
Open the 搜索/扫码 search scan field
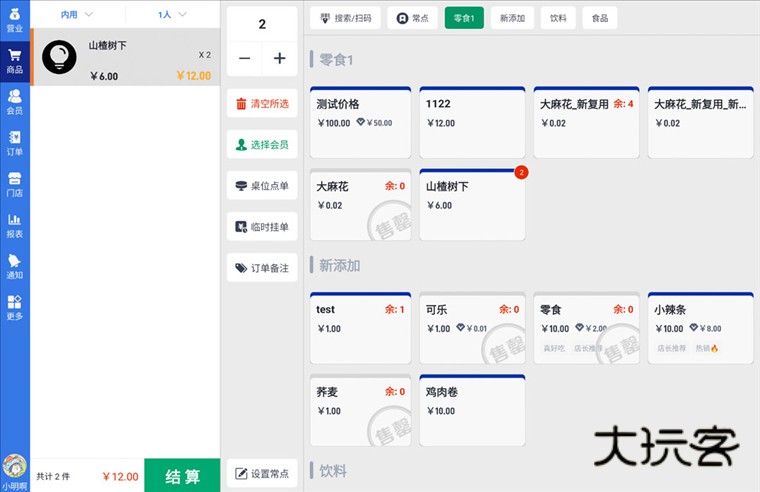[346, 18]
